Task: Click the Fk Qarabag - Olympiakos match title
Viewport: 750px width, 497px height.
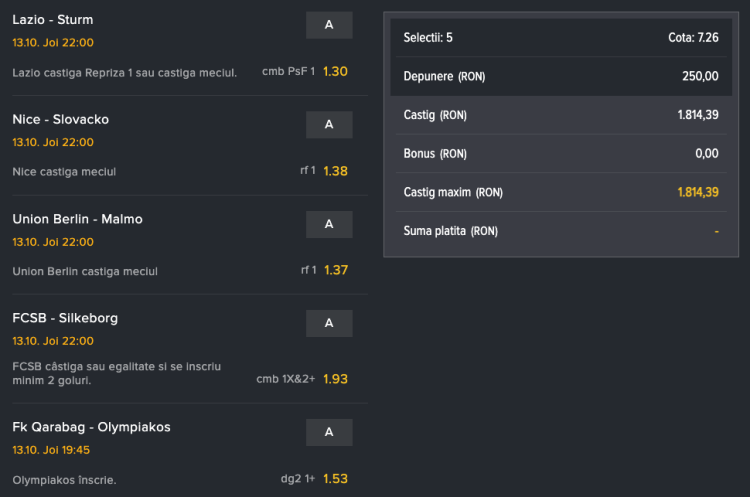Action: 91,427
